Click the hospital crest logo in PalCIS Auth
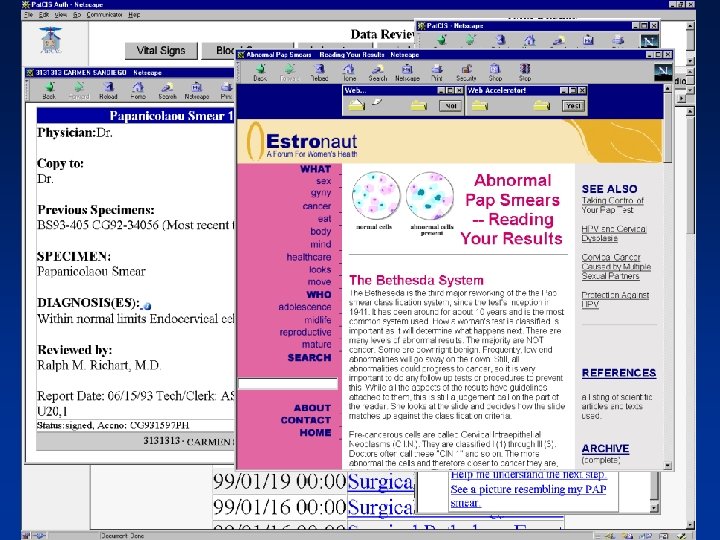This screenshot has width=720, height=540. (51, 40)
